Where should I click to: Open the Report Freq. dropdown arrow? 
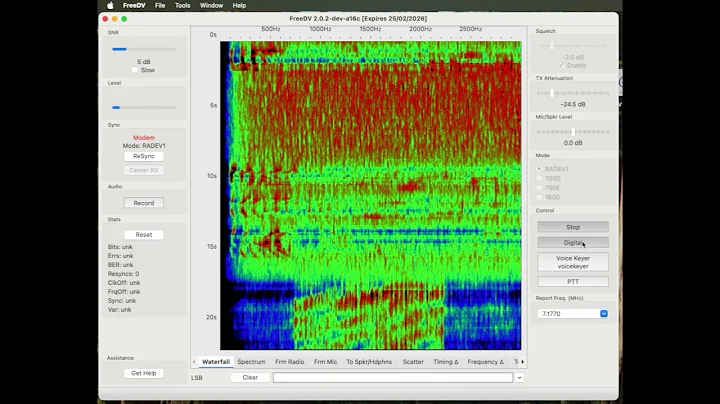point(604,314)
